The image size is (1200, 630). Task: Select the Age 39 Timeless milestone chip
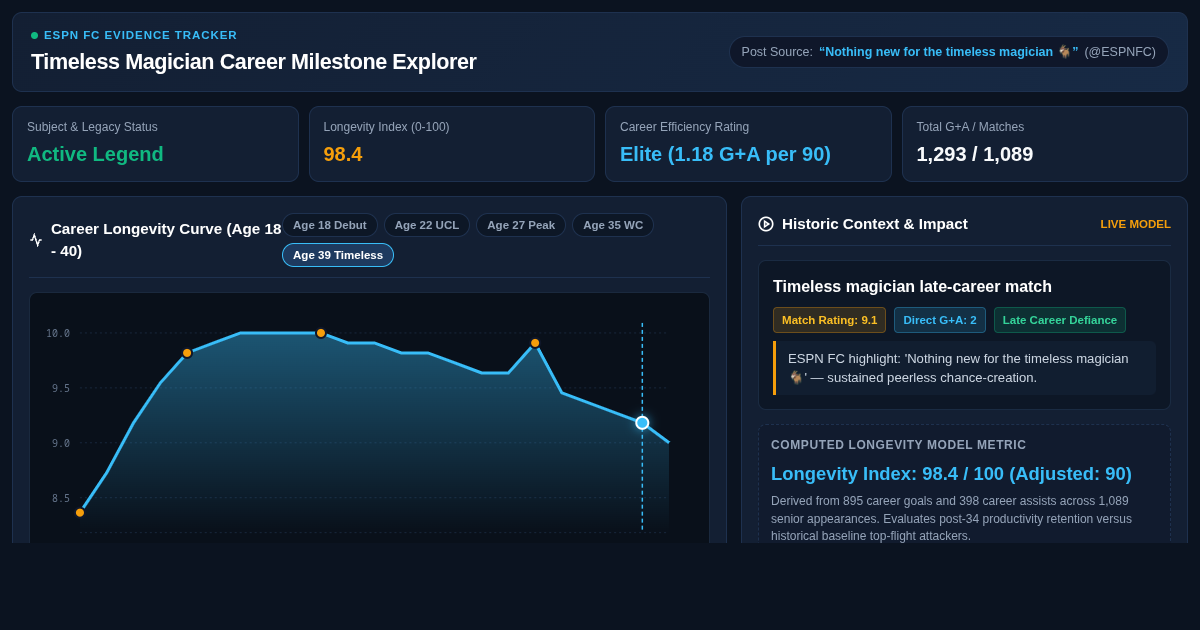[x=338, y=255]
